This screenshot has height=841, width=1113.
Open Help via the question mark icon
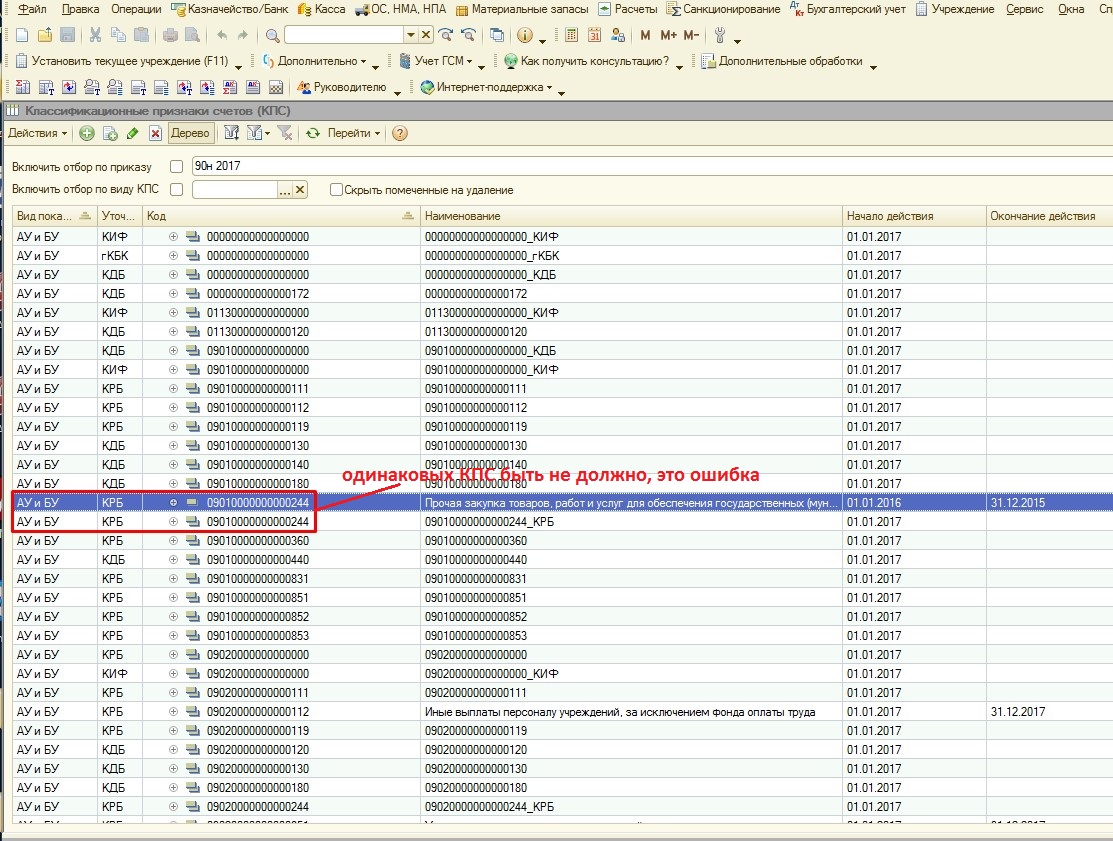[x=400, y=133]
